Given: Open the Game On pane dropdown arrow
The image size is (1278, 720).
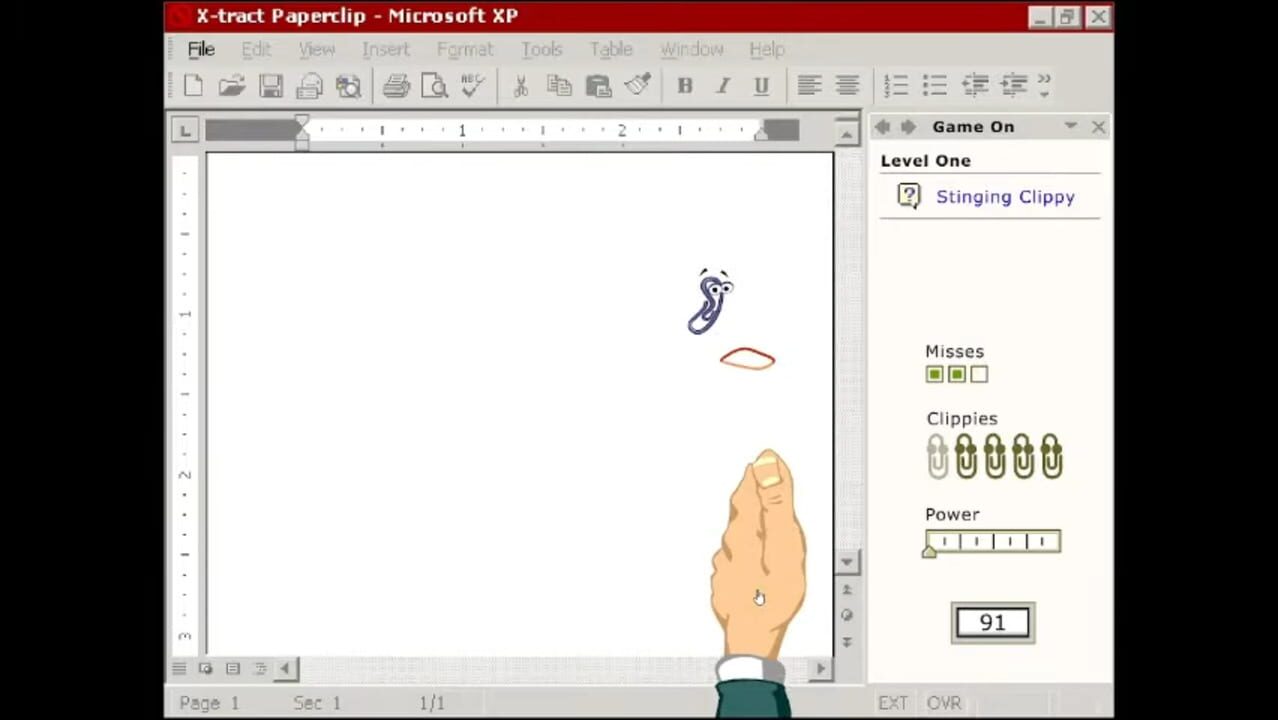Looking at the screenshot, I should (1070, 126).
